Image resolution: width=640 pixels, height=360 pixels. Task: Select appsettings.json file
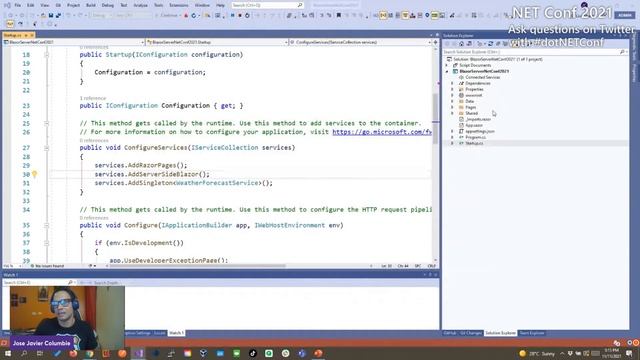(x=480, y=131)
